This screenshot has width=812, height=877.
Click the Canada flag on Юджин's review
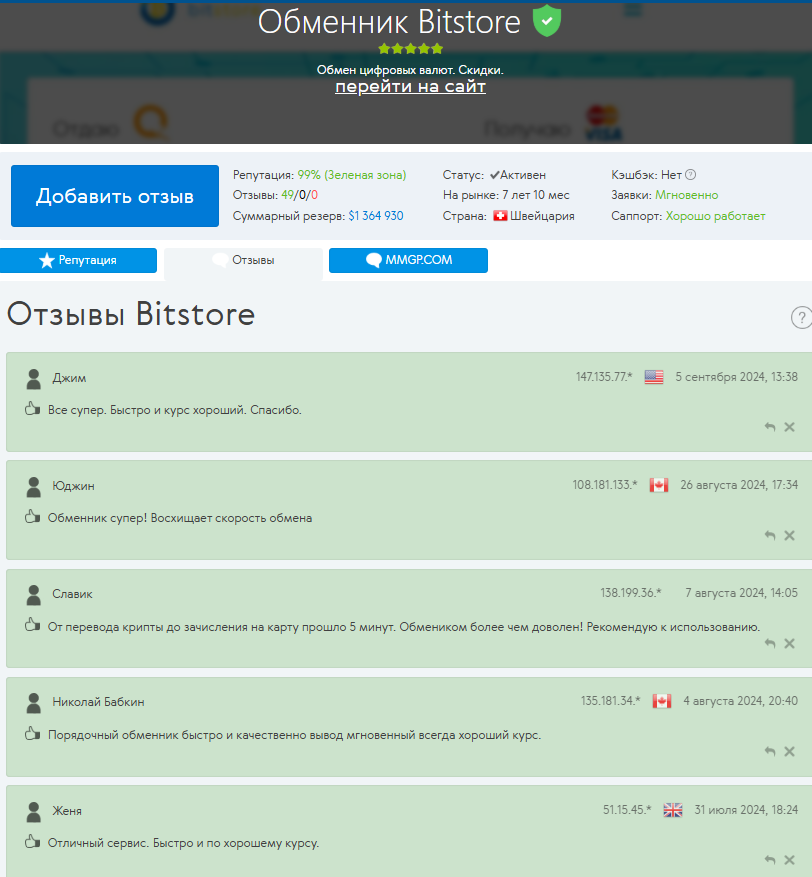(x=658, y=485)
